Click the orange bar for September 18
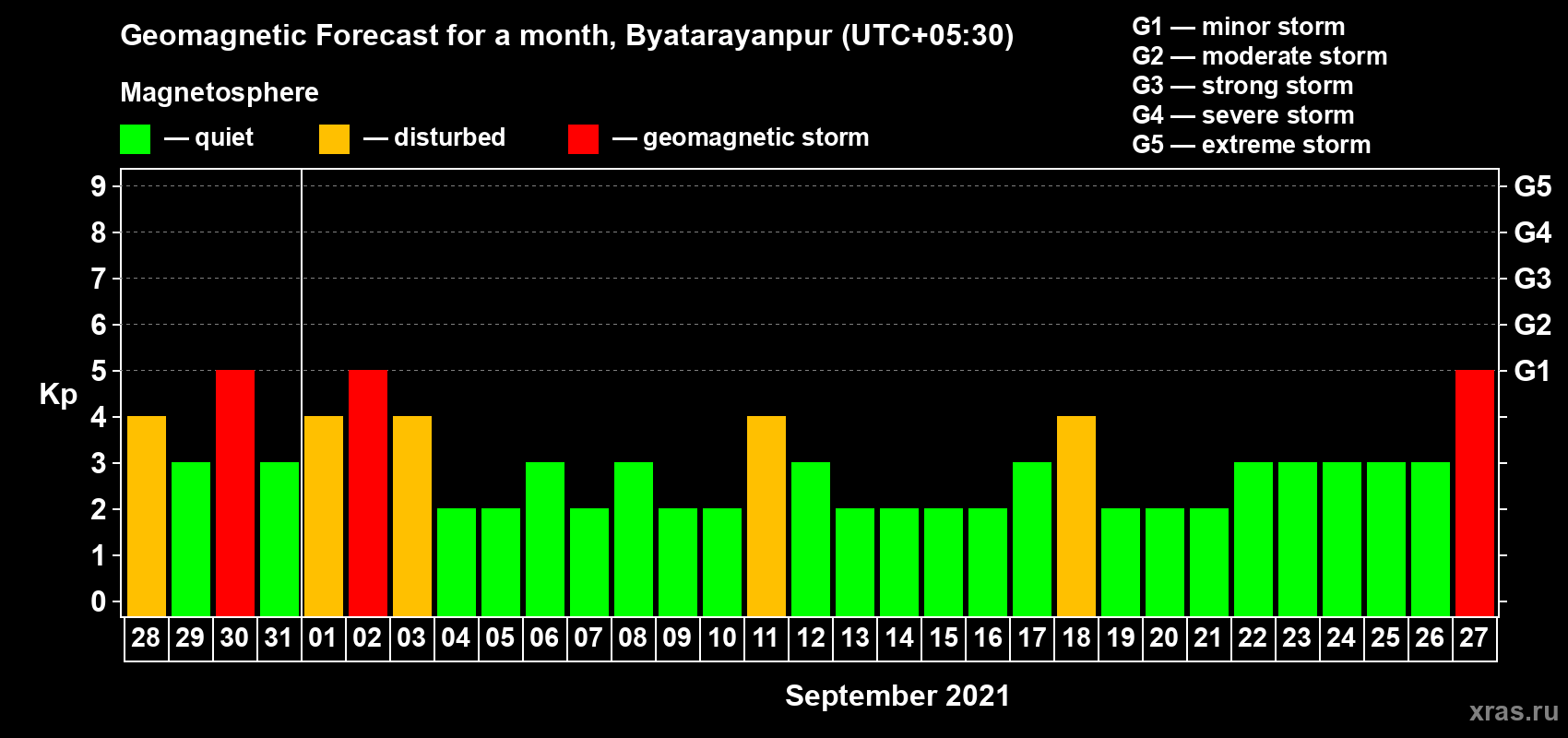The height and width of the screenshot is (738, 1568). point(1076,517)
